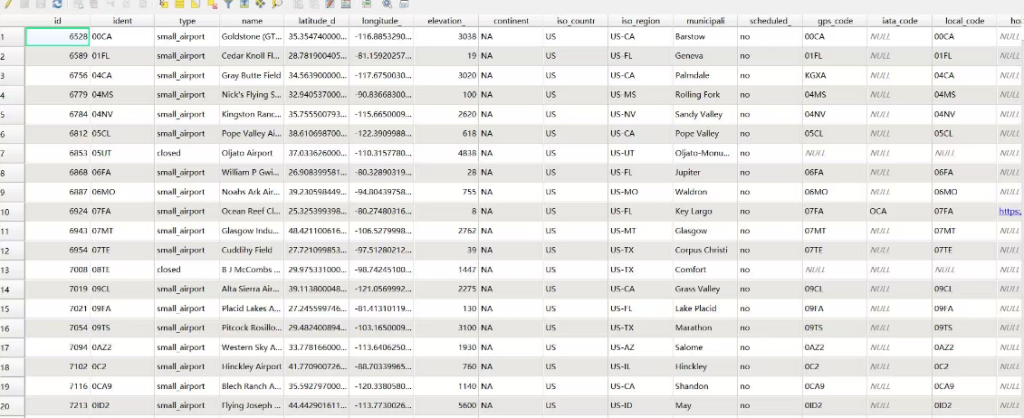Select row number 13 header
This screenshot has width=1024, height=418.
click(x=12, y=270)
